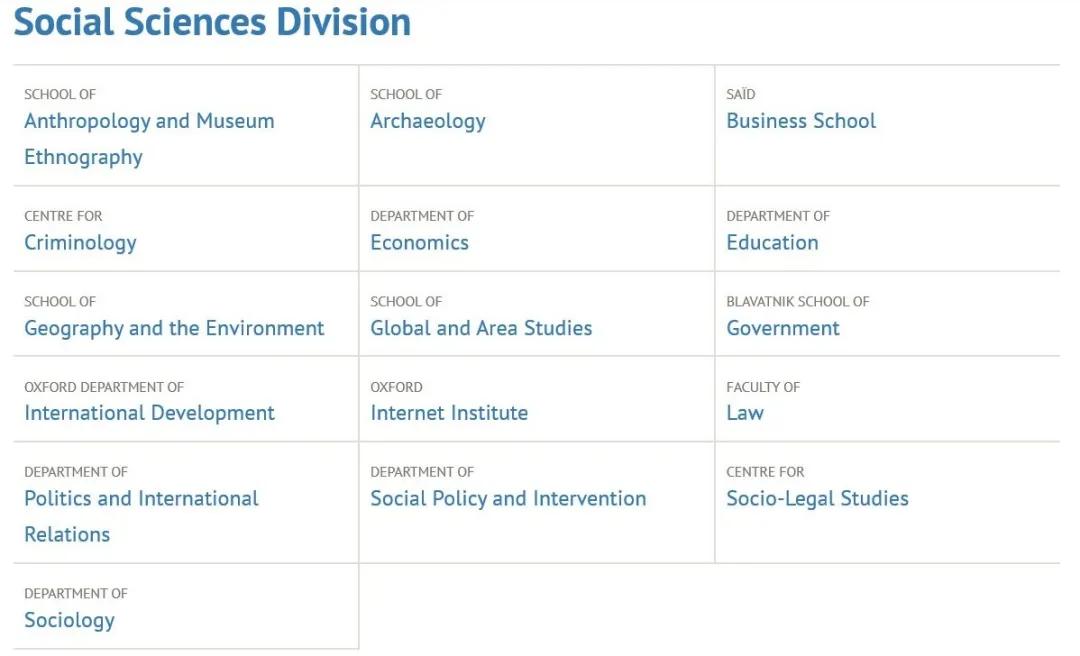Click Social Policy and Intervention

(x=508, y=499)
